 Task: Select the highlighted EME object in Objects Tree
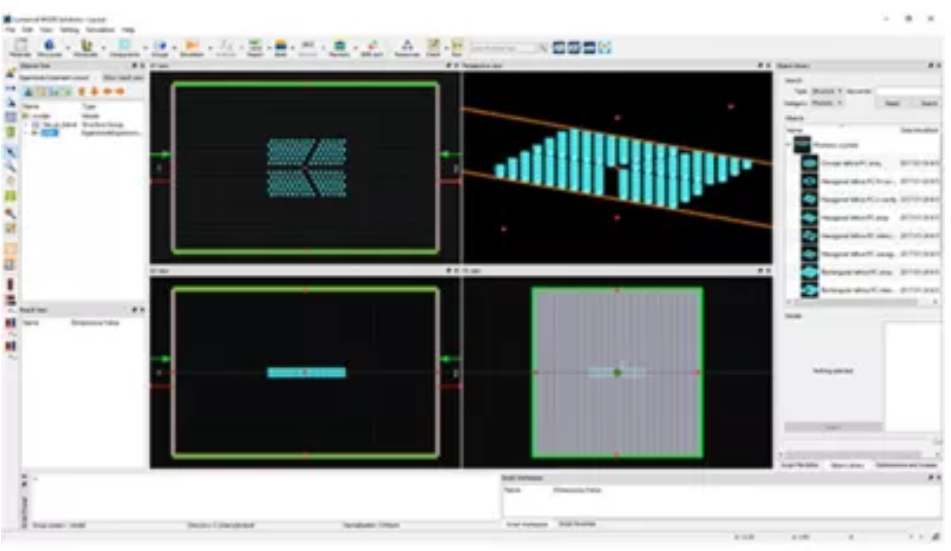point(50,133)
